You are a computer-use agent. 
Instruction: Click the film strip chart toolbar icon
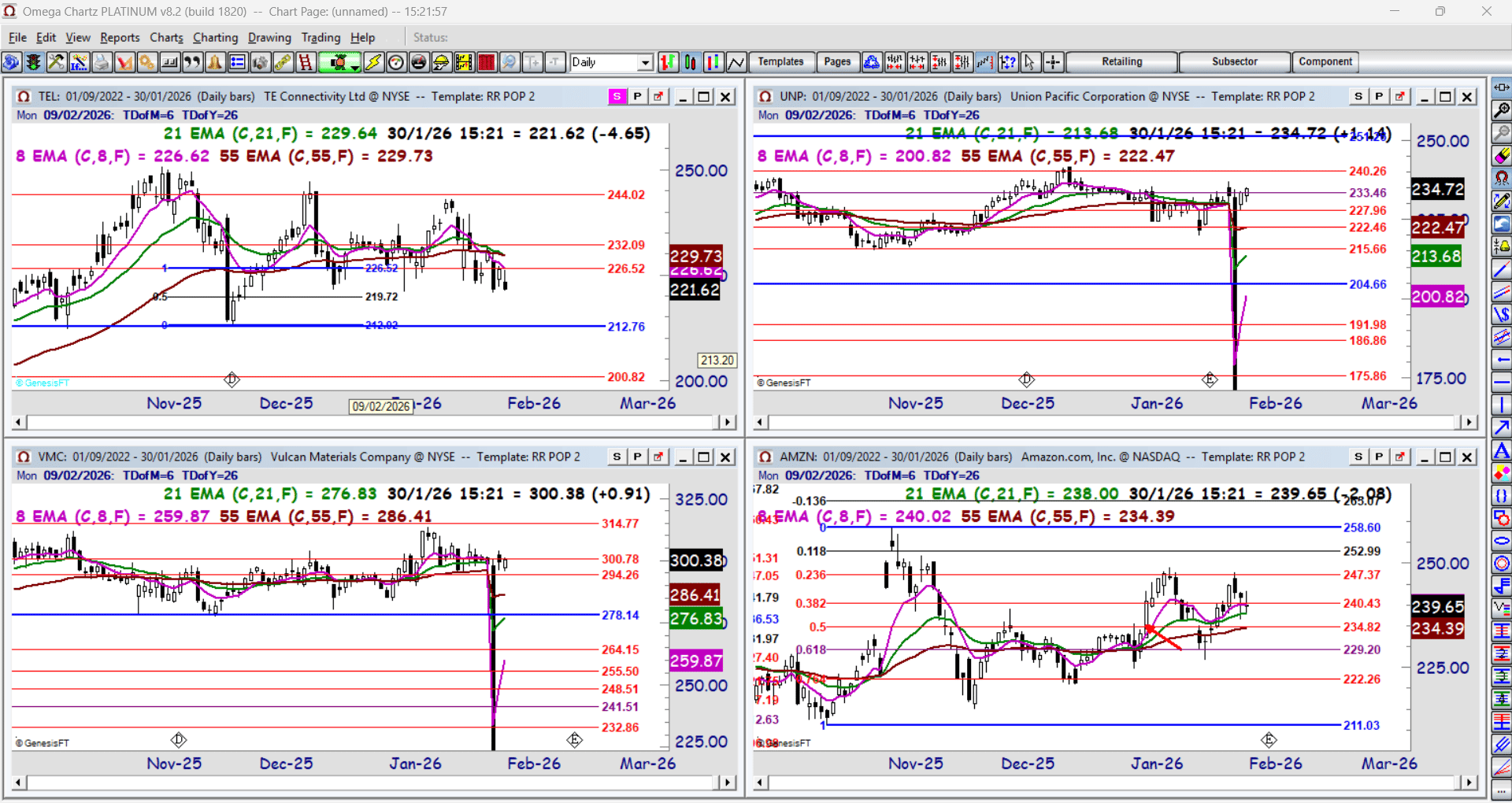[464, 62]
